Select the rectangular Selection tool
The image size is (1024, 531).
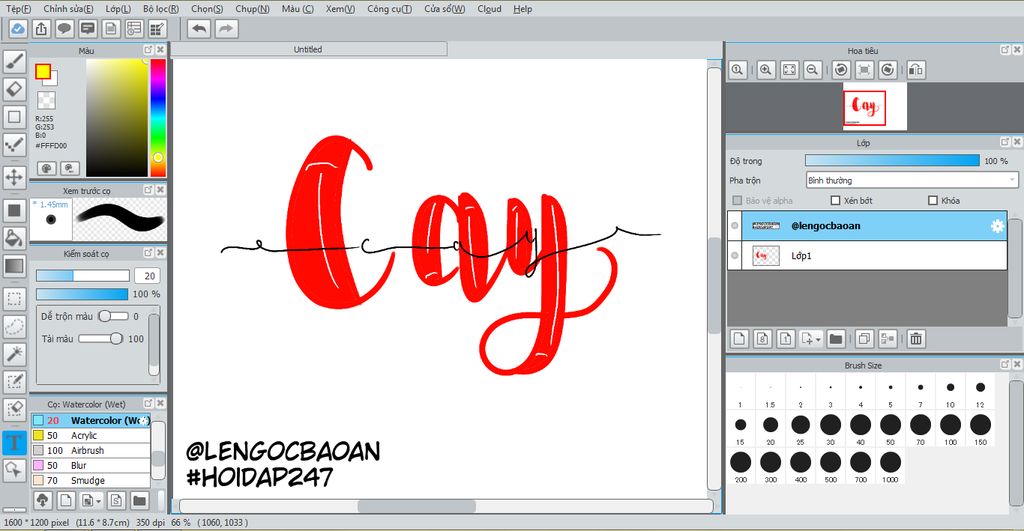coord(14,299)
